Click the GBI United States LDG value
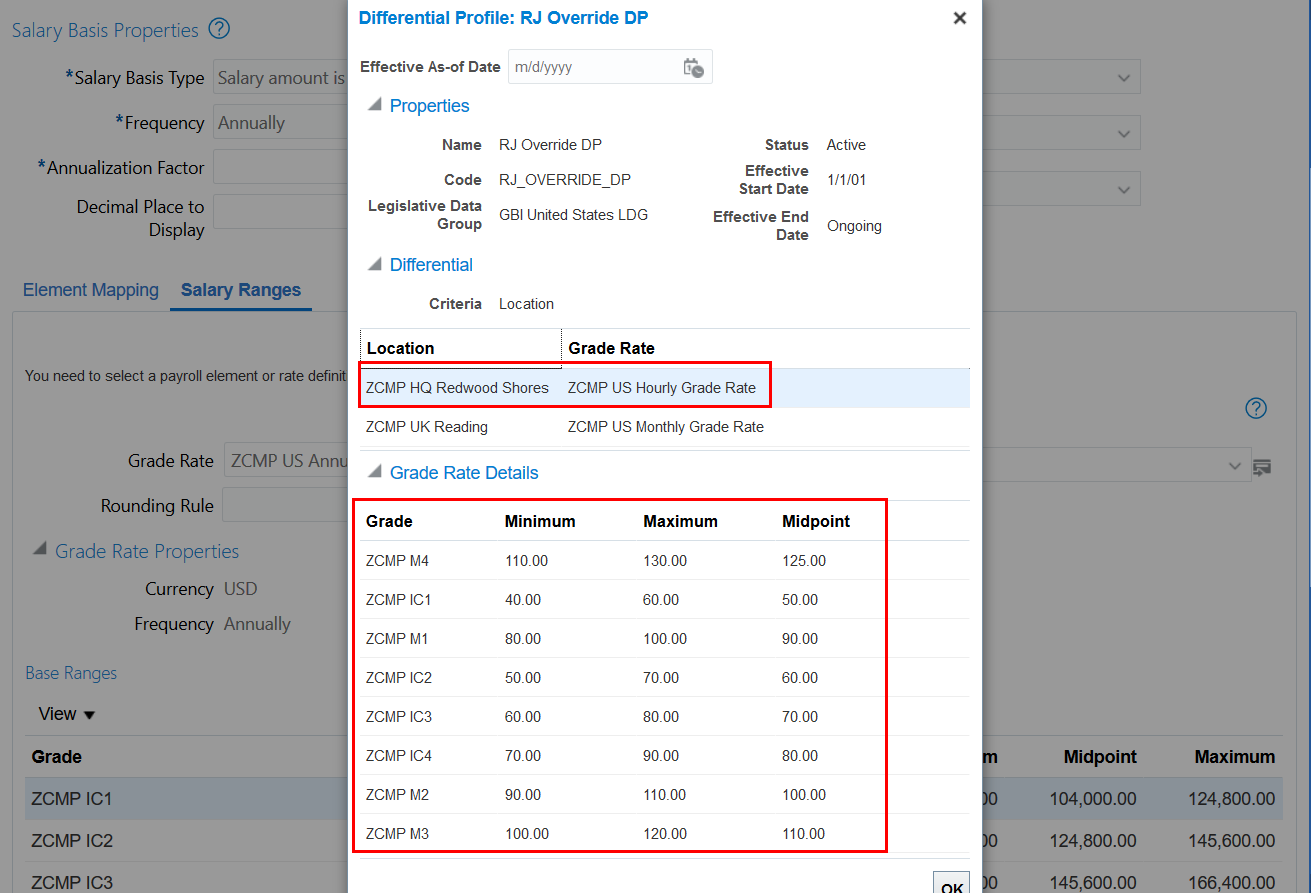The image size is (1311, 893). (573, 215)
